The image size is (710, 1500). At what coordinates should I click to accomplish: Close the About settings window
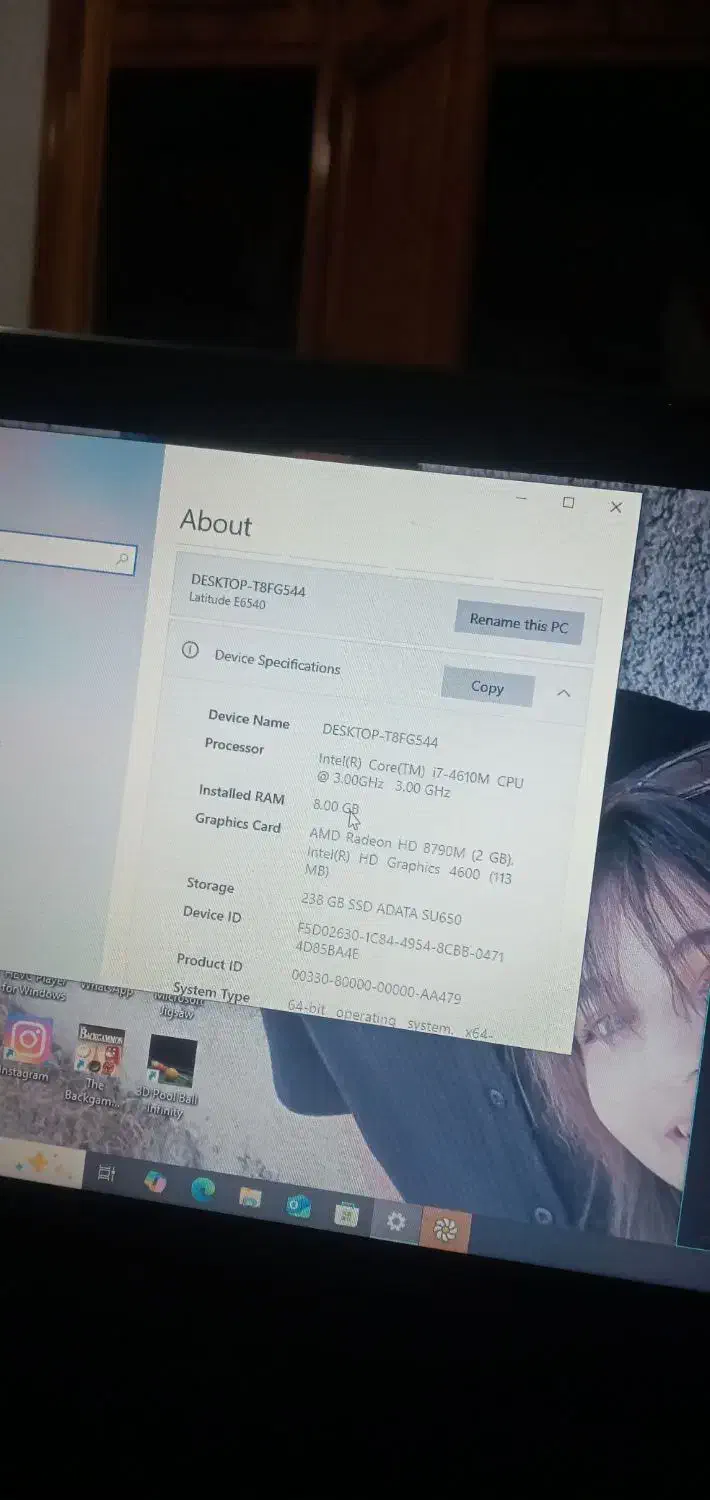[616, 507]
